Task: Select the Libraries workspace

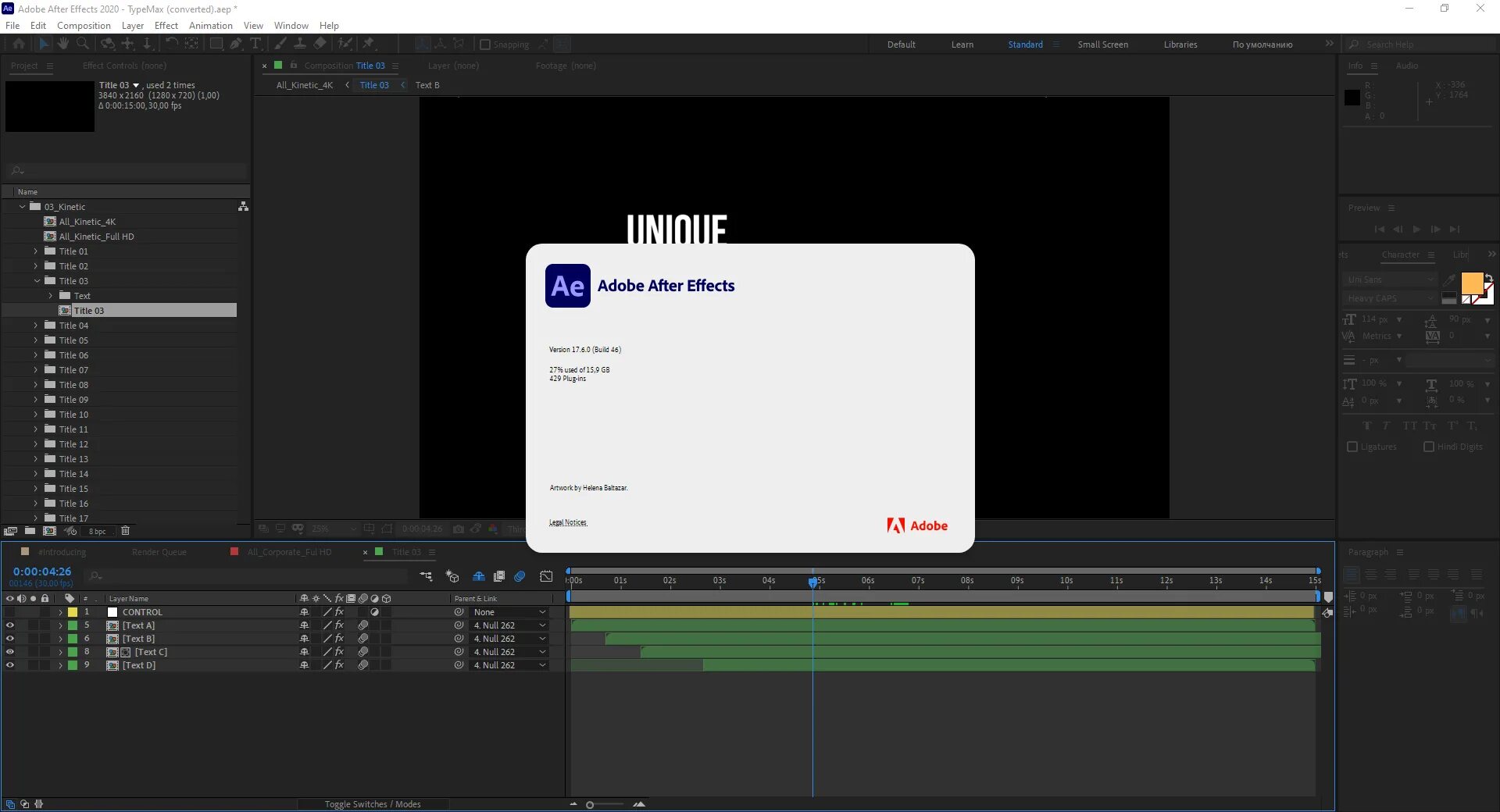Action: (1180, 45)
